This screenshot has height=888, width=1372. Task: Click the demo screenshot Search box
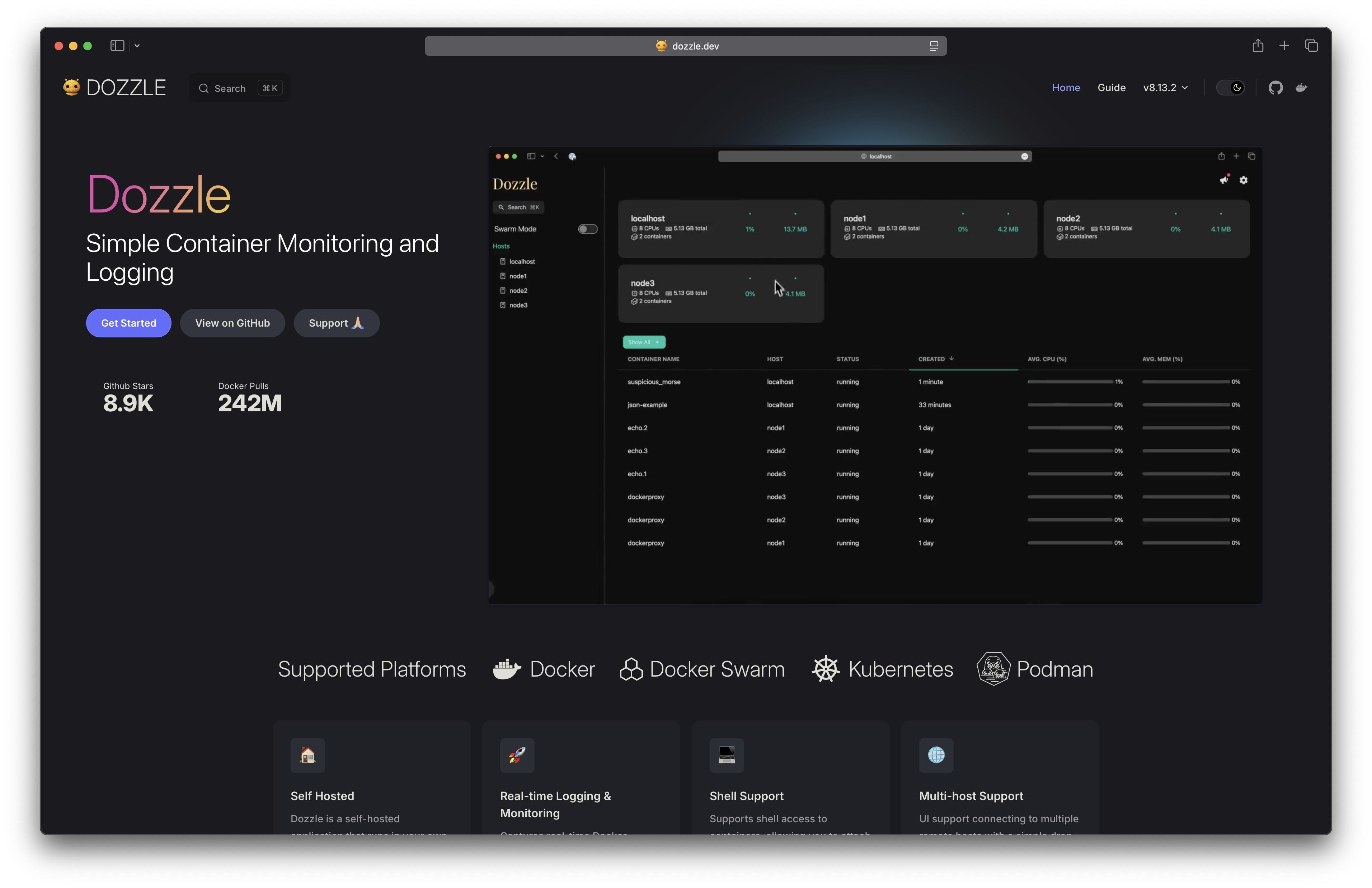(x=518, y=207)
